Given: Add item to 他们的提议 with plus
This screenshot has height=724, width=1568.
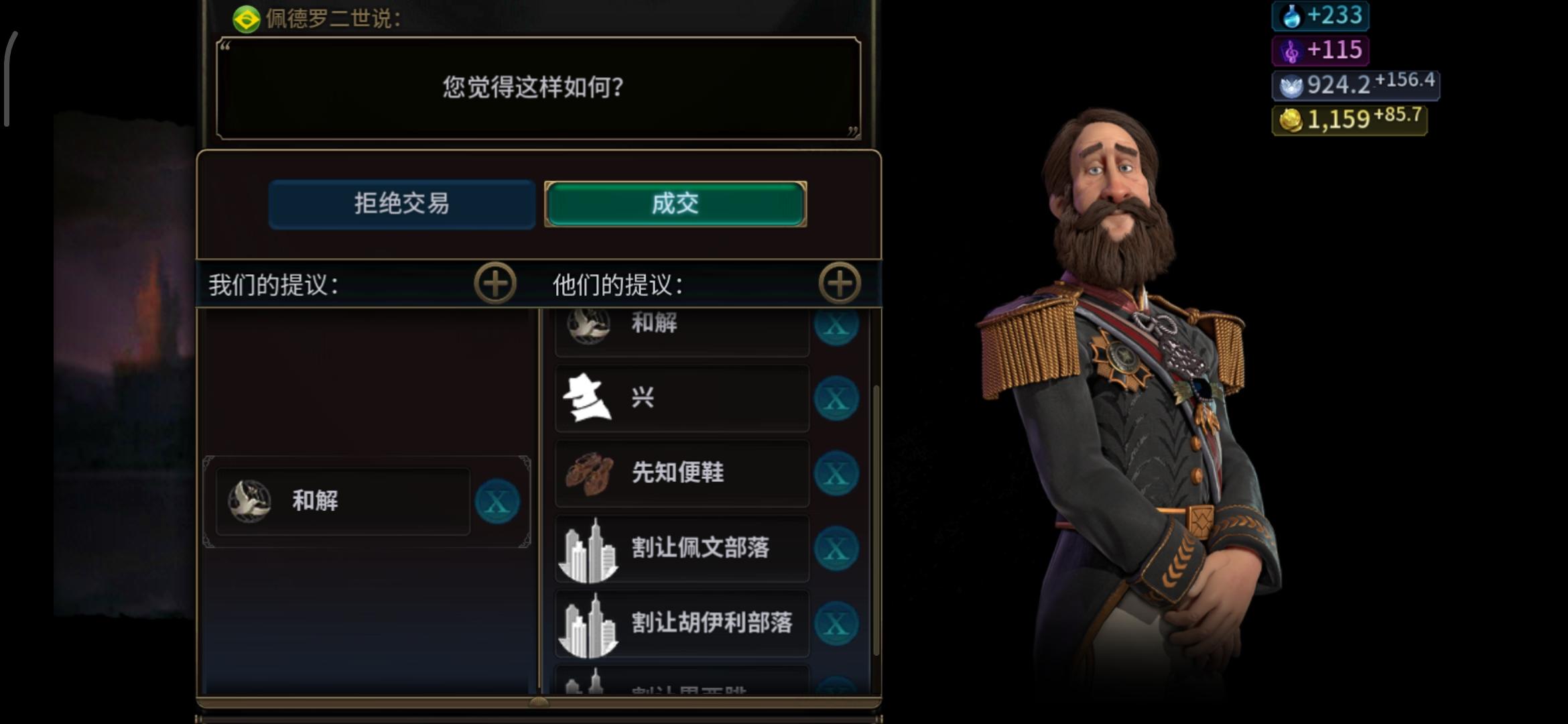Looking at the screenshot, I should (x=840, y=284).
